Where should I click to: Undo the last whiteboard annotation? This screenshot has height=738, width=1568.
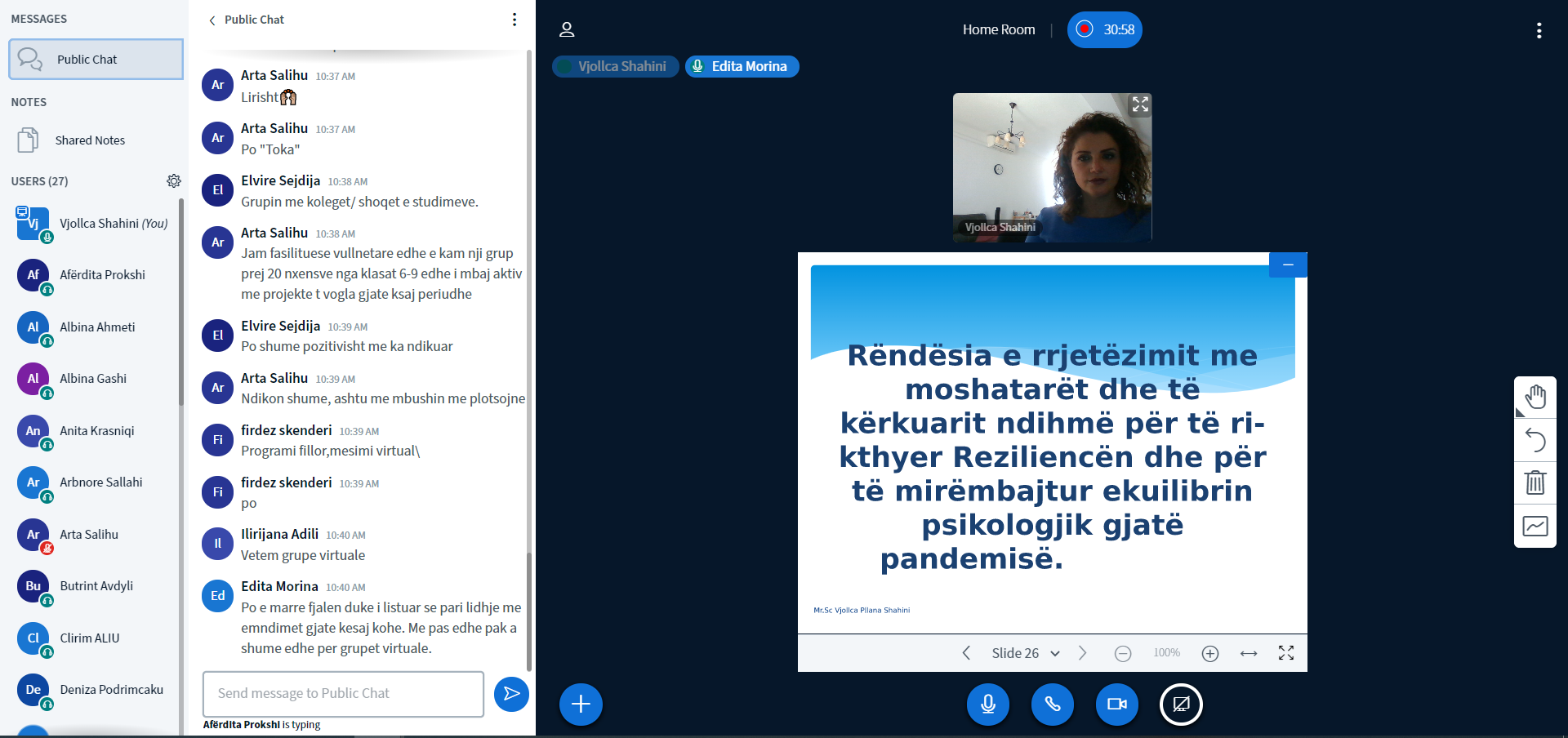1535,440
